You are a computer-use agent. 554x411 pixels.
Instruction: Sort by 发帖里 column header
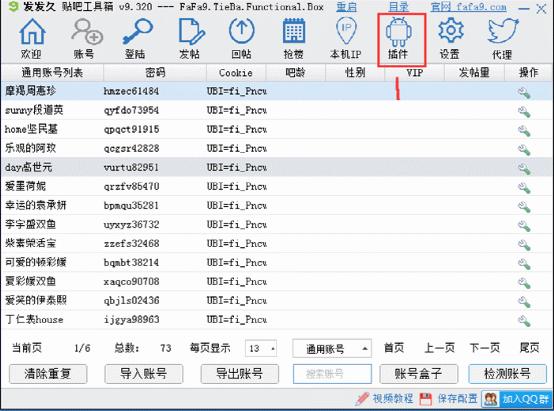pyautogui.click(x=474, y=73)
